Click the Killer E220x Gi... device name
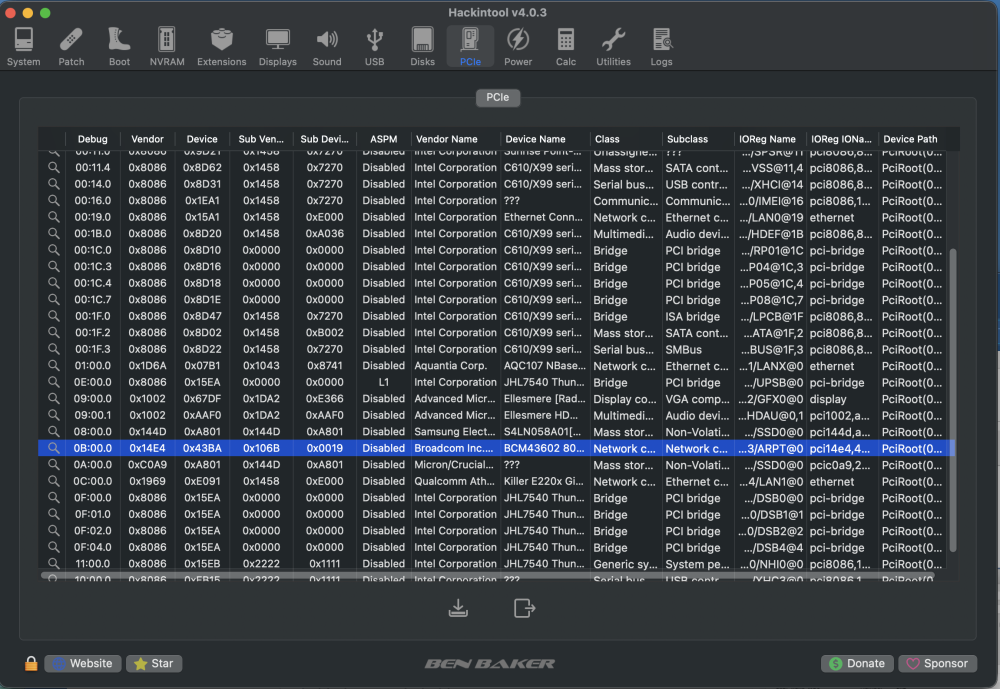1000x689 pixels. point(544,482)
